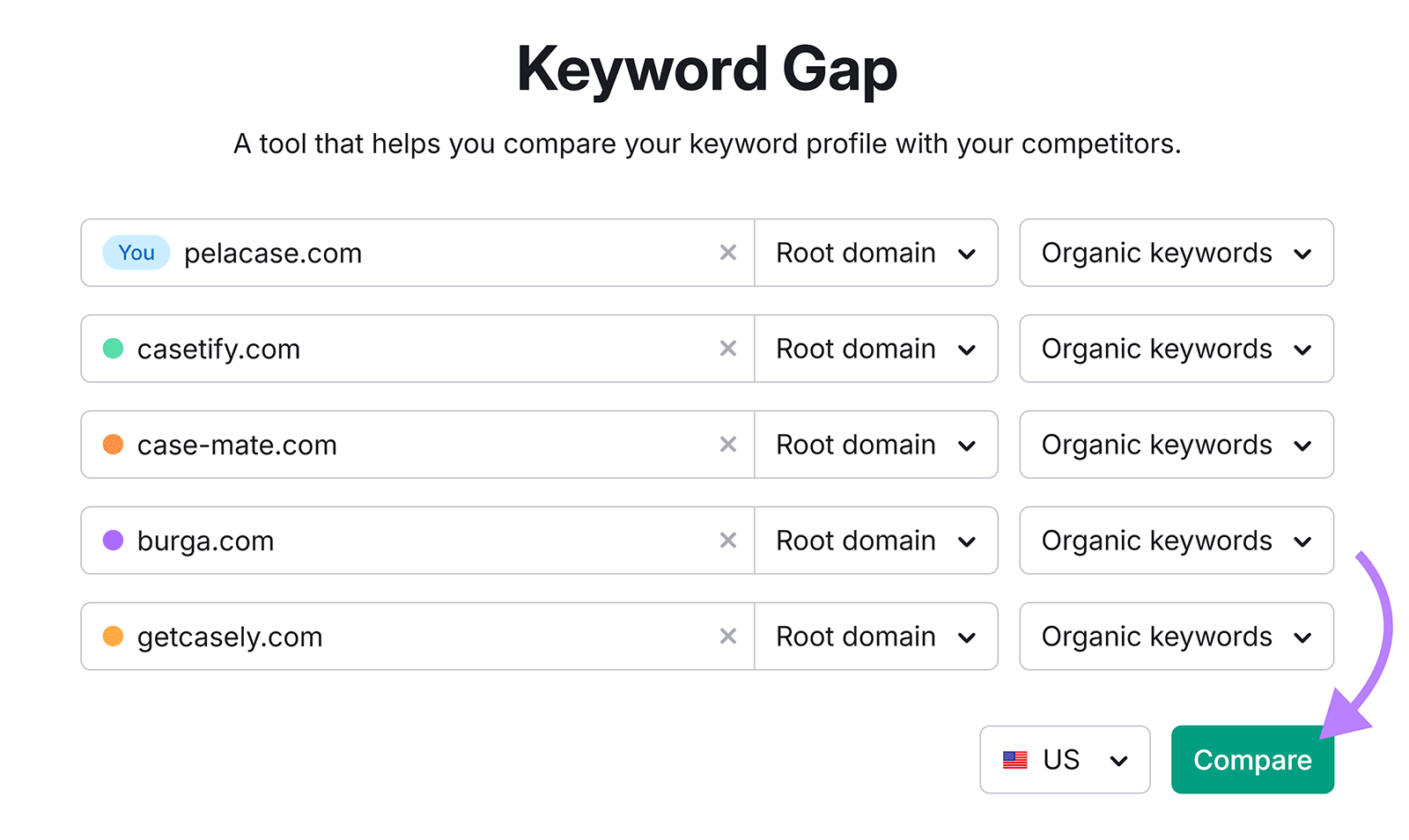
Task: Click the X to remove casetify.com
Action: [x=728, y=349]
